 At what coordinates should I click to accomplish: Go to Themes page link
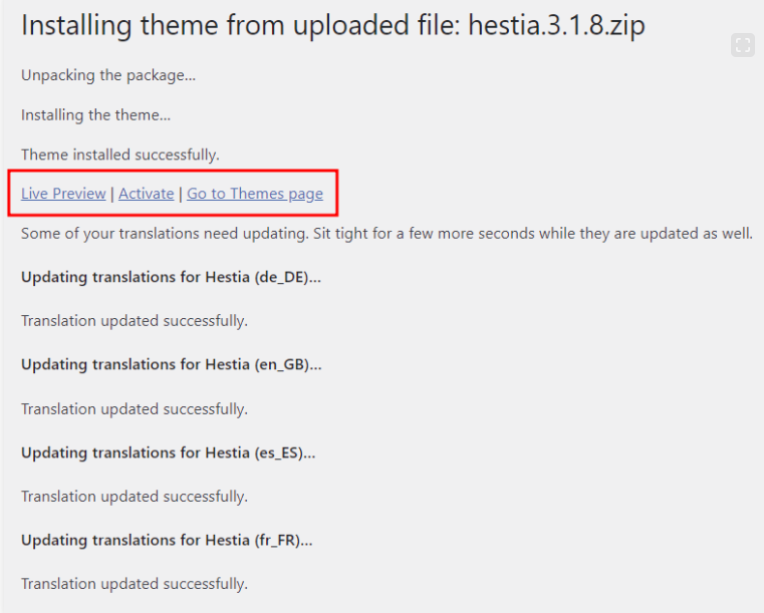[x=255, y=194]
